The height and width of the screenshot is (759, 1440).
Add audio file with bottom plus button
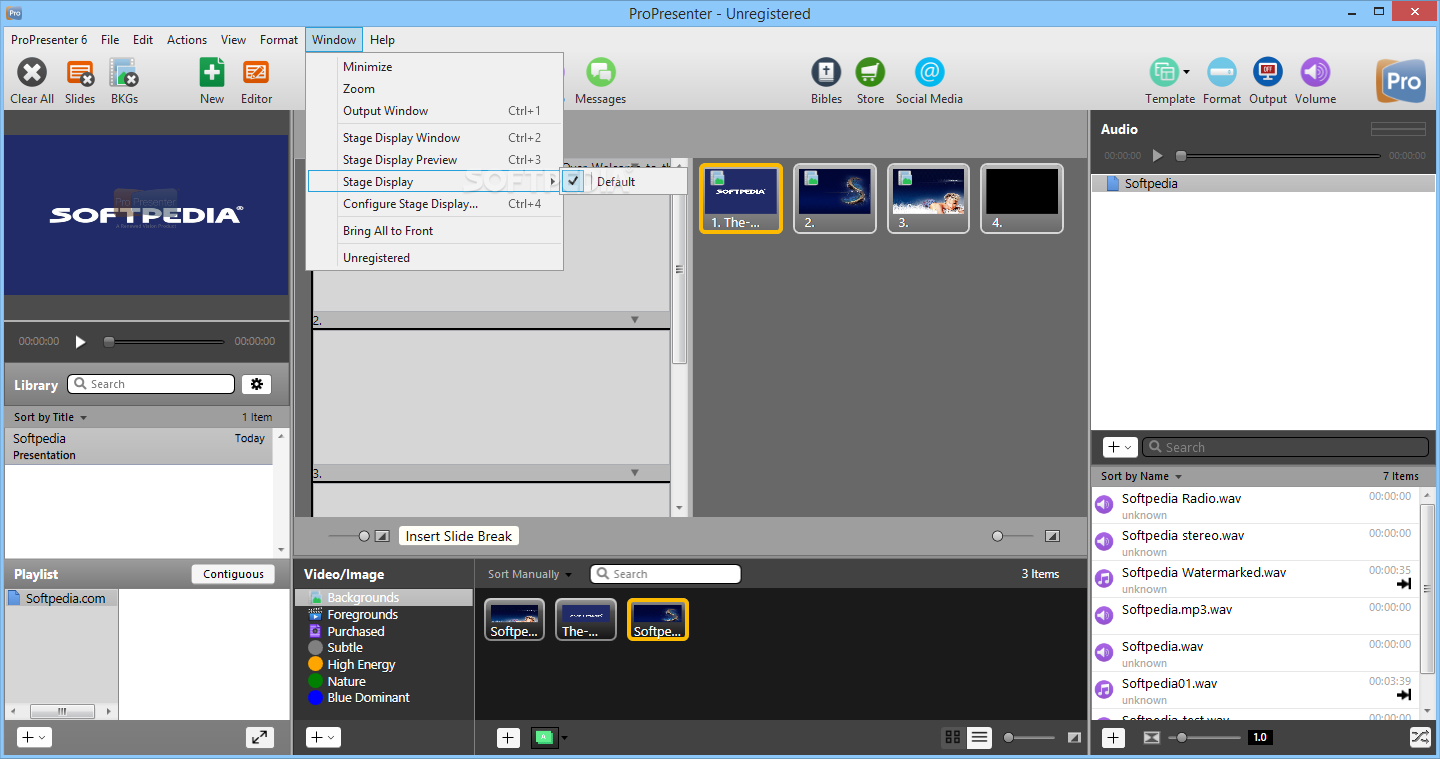click(1113, 737)
